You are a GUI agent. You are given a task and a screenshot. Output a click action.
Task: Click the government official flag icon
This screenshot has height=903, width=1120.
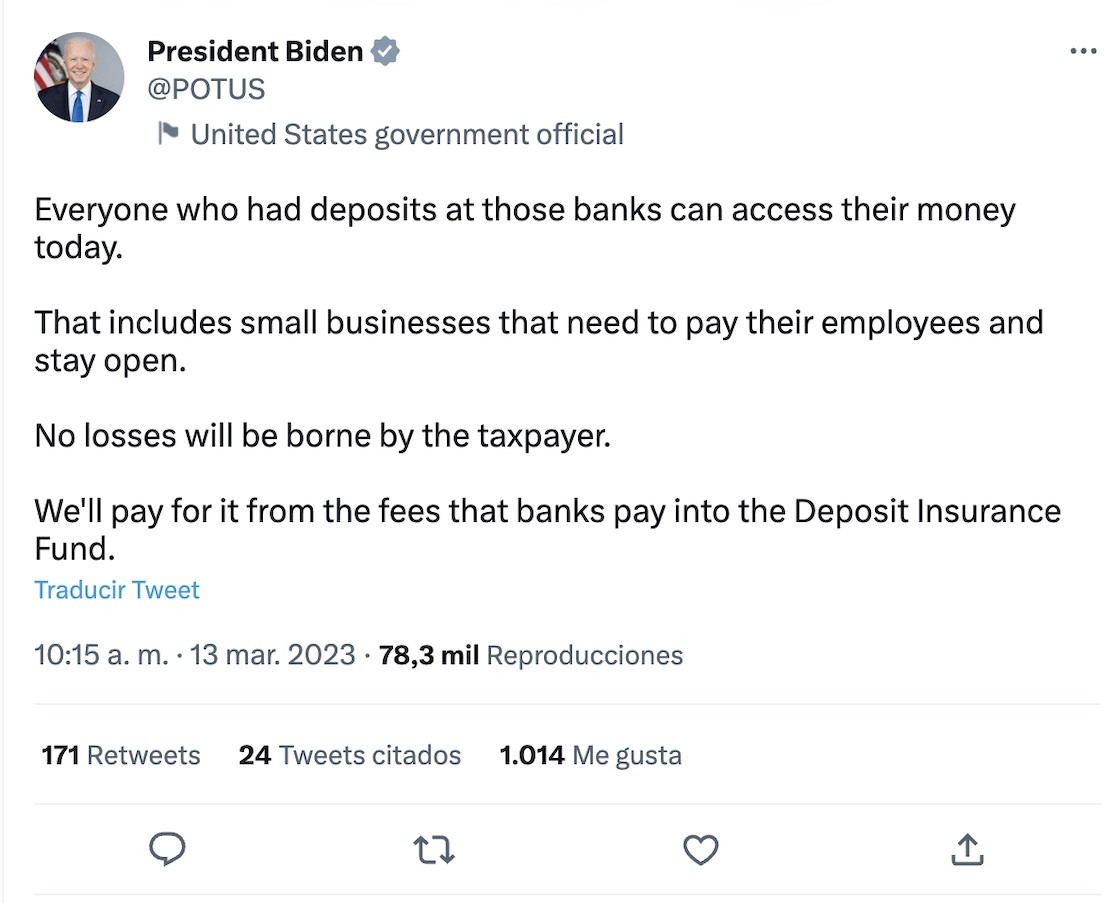(x=168, y=133)
